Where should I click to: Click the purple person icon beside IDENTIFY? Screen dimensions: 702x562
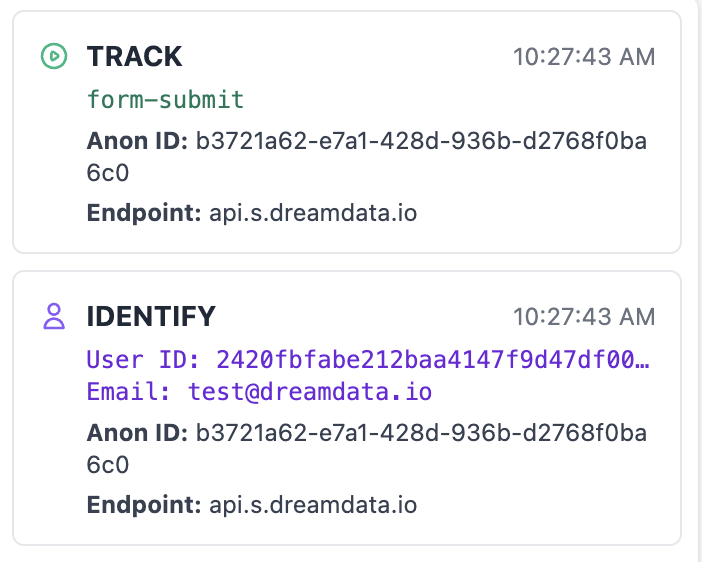(x=54, y=317)
